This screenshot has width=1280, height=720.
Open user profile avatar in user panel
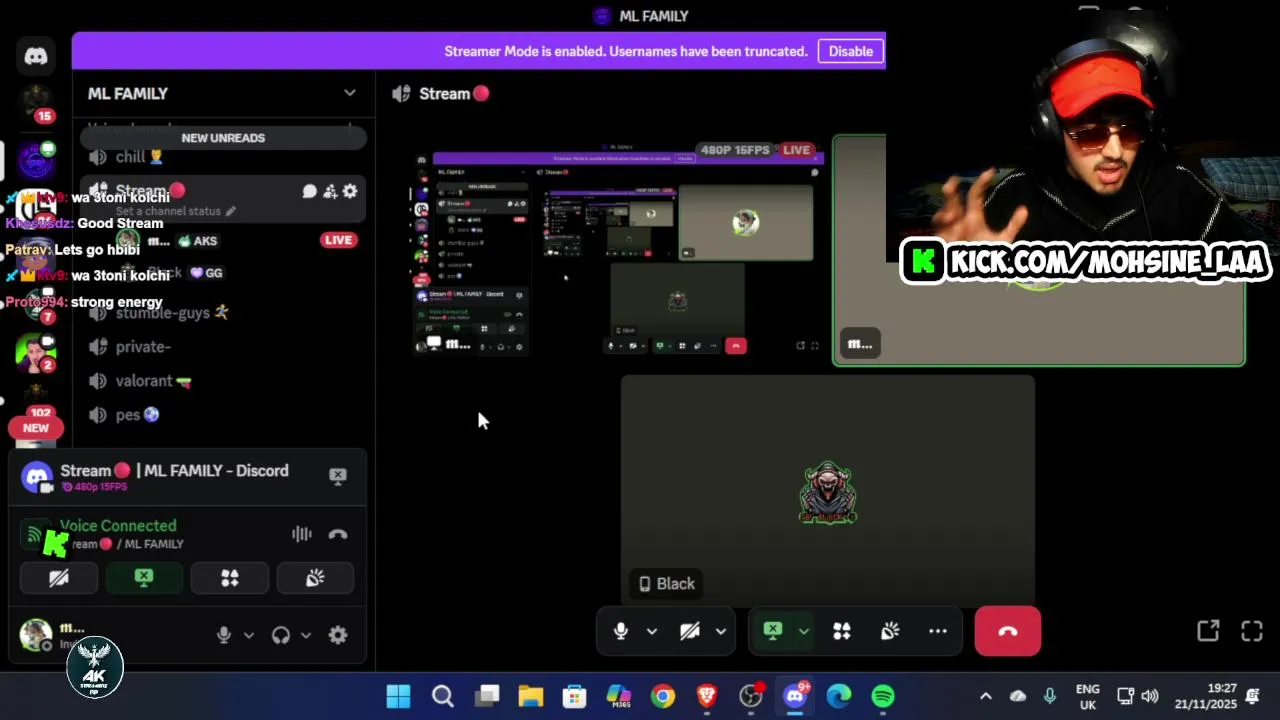coord(36,635)
